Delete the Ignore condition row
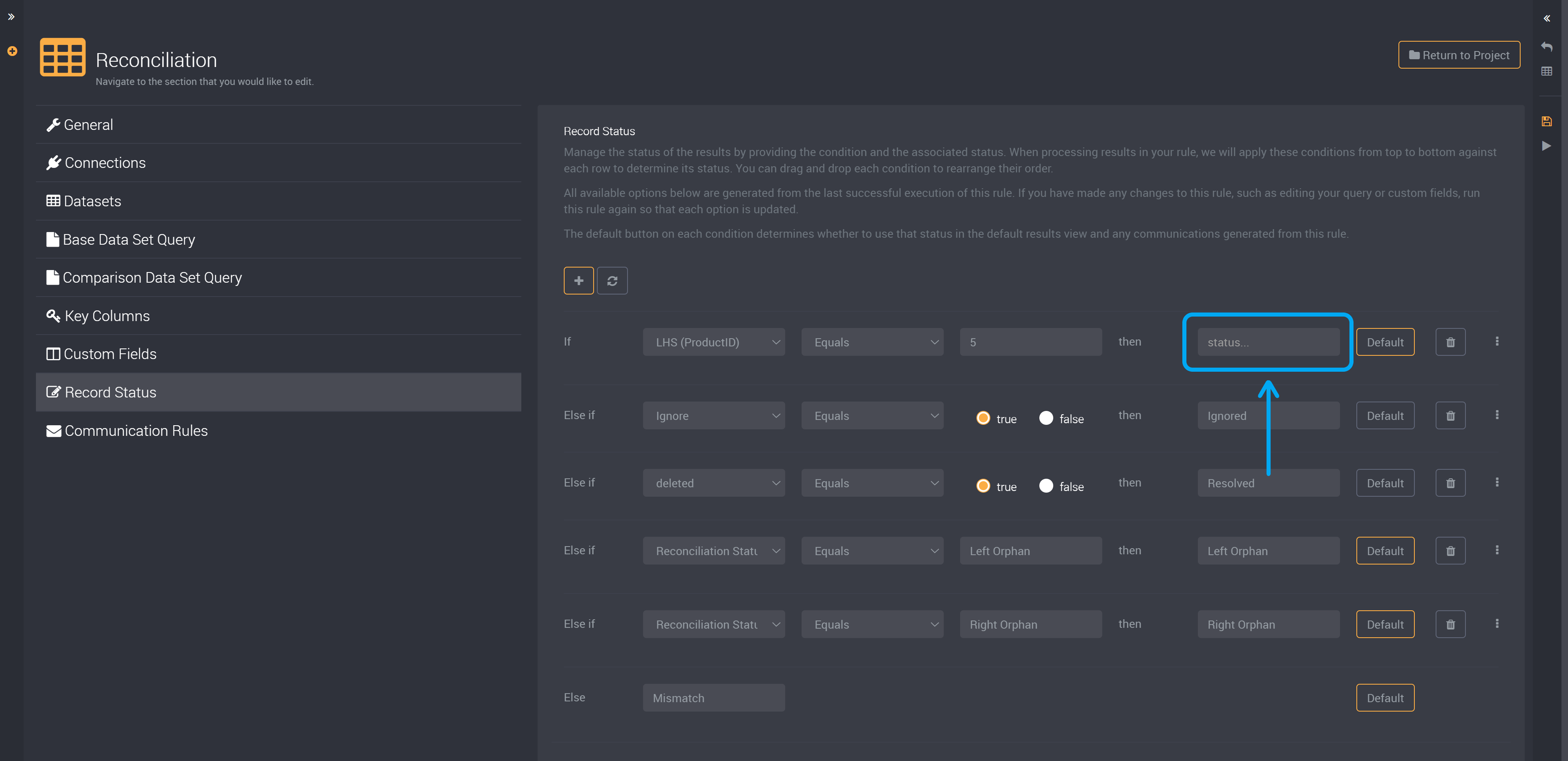1568x761 pixels. pyautogui.click(x=1450, y=416)
